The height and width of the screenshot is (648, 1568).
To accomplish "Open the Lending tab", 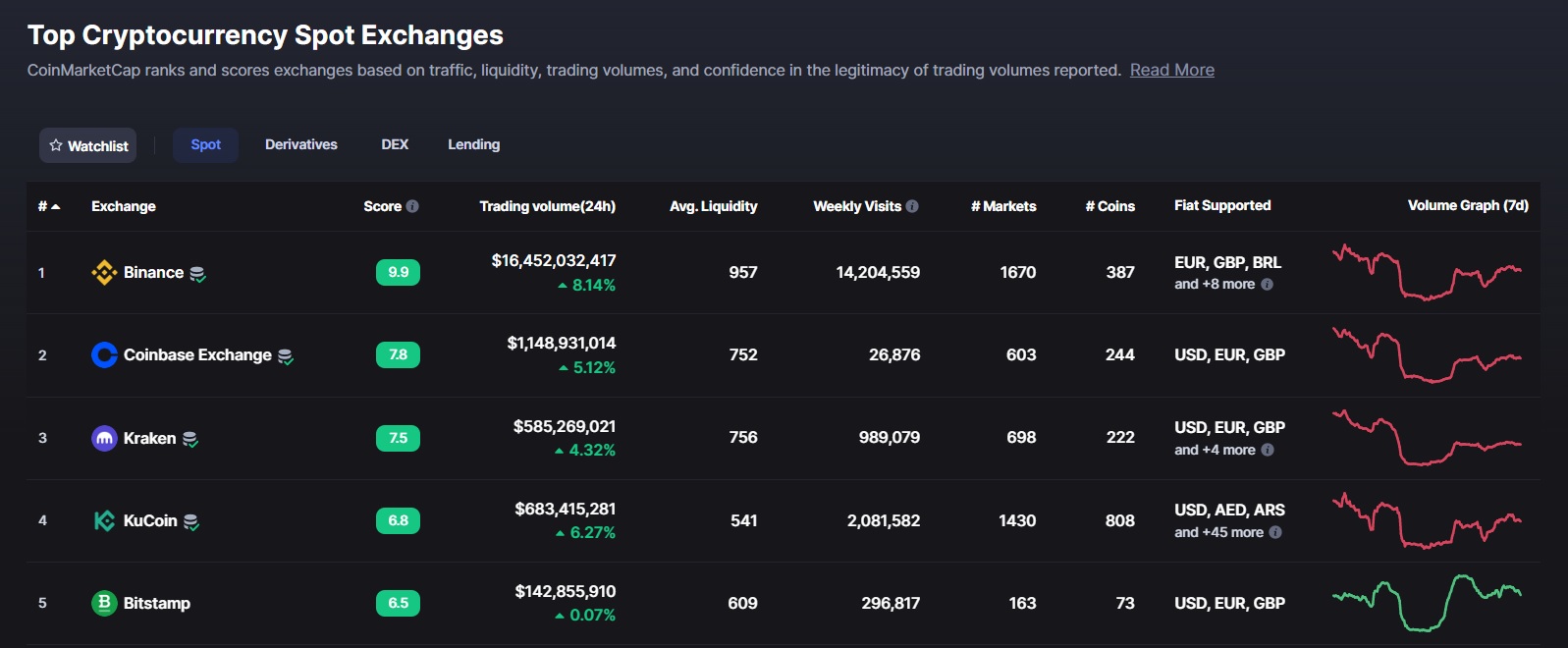I will [x=474, y=144].
